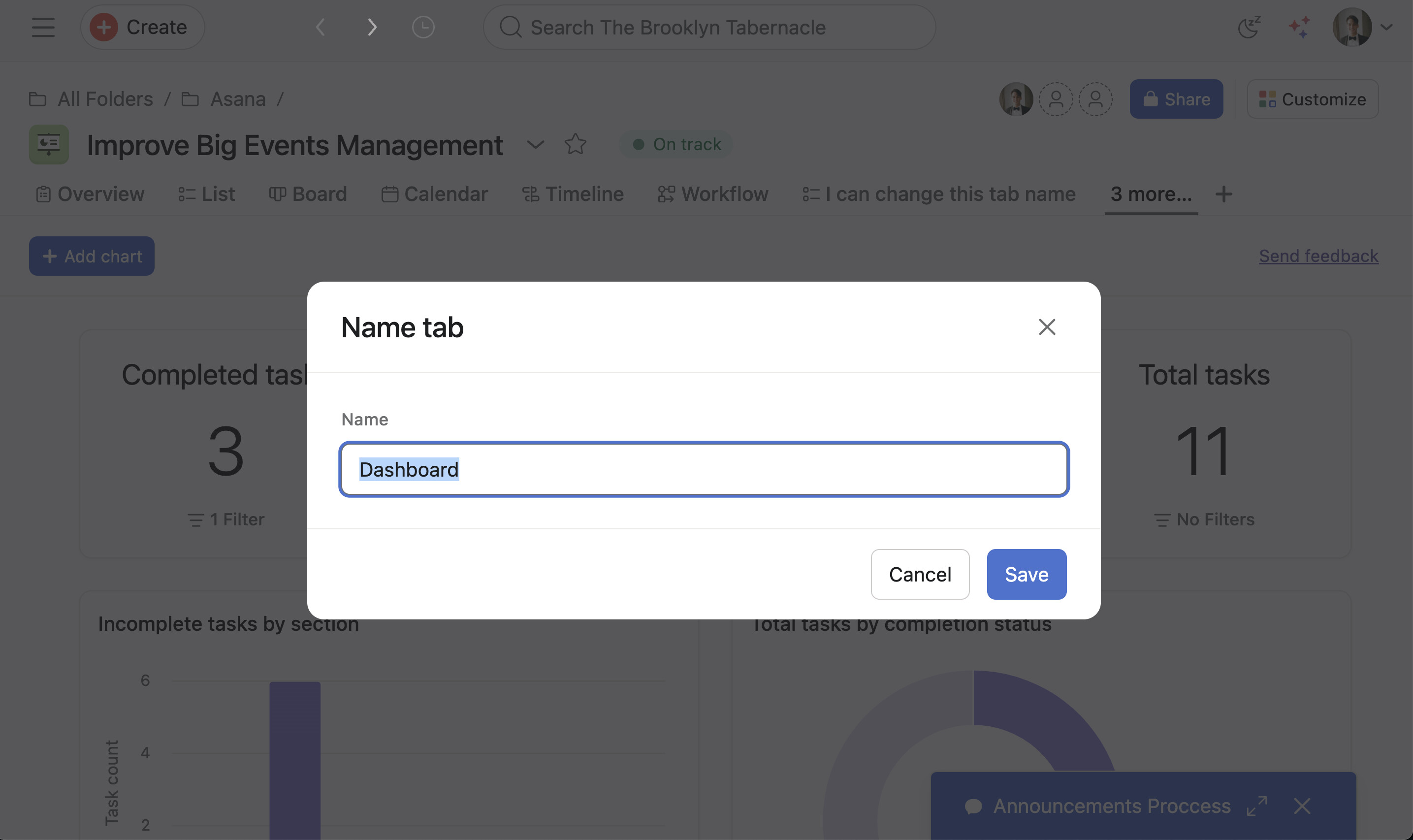The width and height of the screenshot is (1413, 840).
Task: Switch to the Calendar tab
Action: coord(435,194)
